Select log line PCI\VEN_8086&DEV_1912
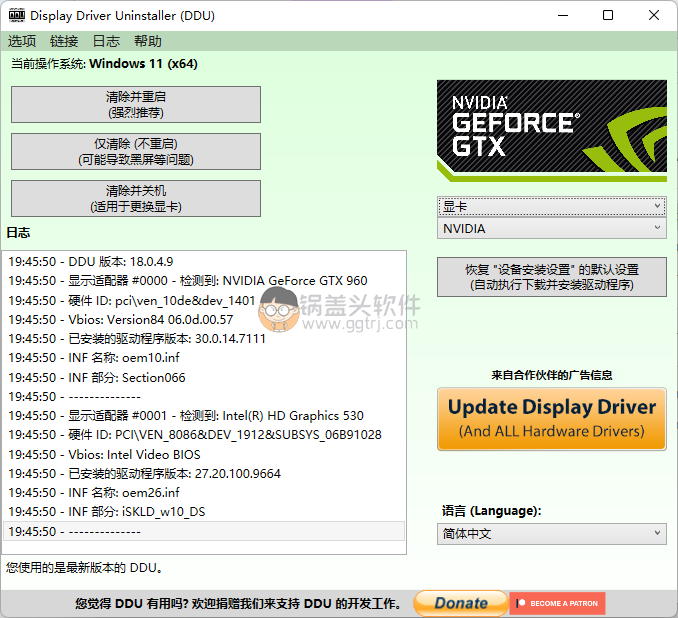The image size is (678, 618). tap(204, 435)
